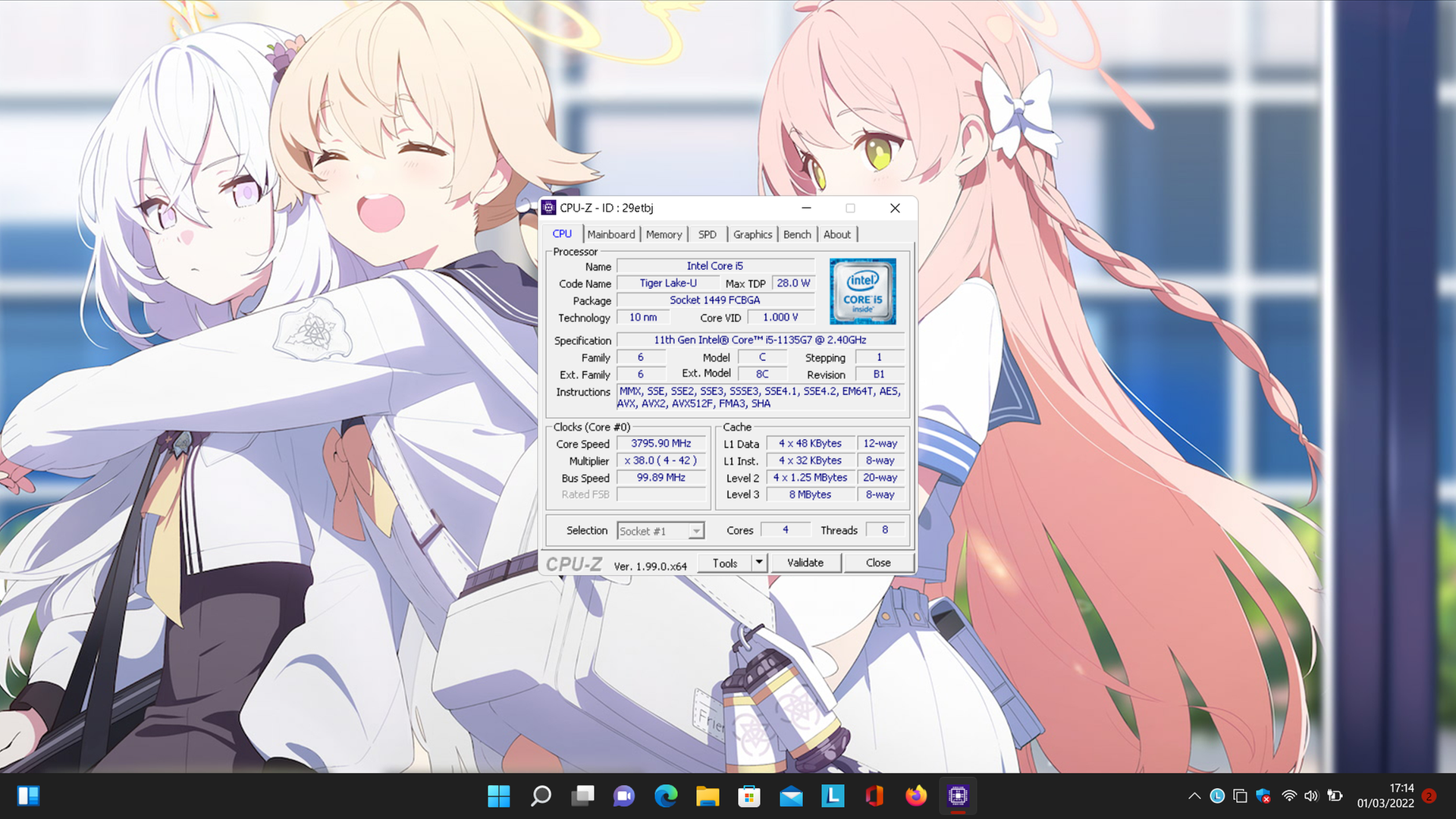Click the Revision B1 value

pyautogui.click(x=879, y=374)
